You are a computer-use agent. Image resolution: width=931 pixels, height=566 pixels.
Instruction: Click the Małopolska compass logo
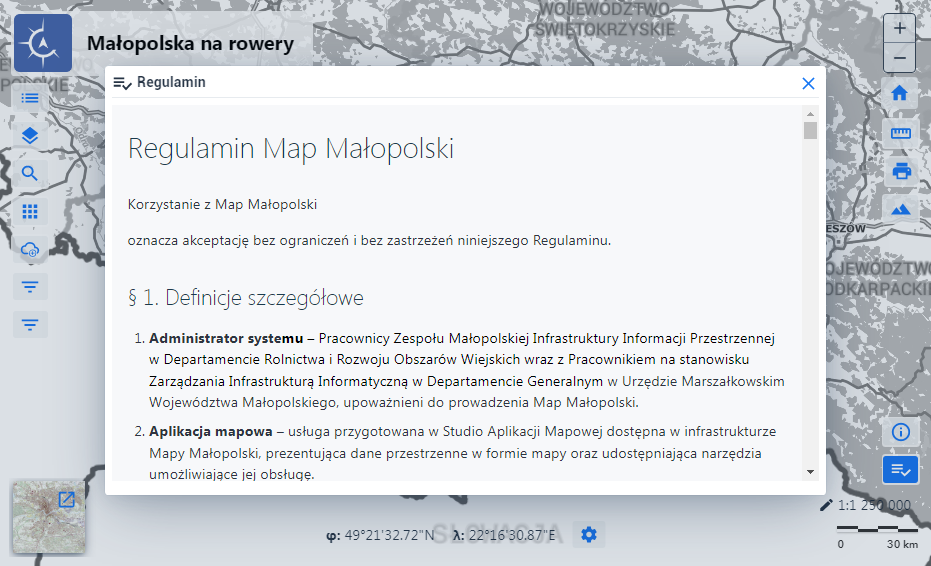click(x=42, y=43)
